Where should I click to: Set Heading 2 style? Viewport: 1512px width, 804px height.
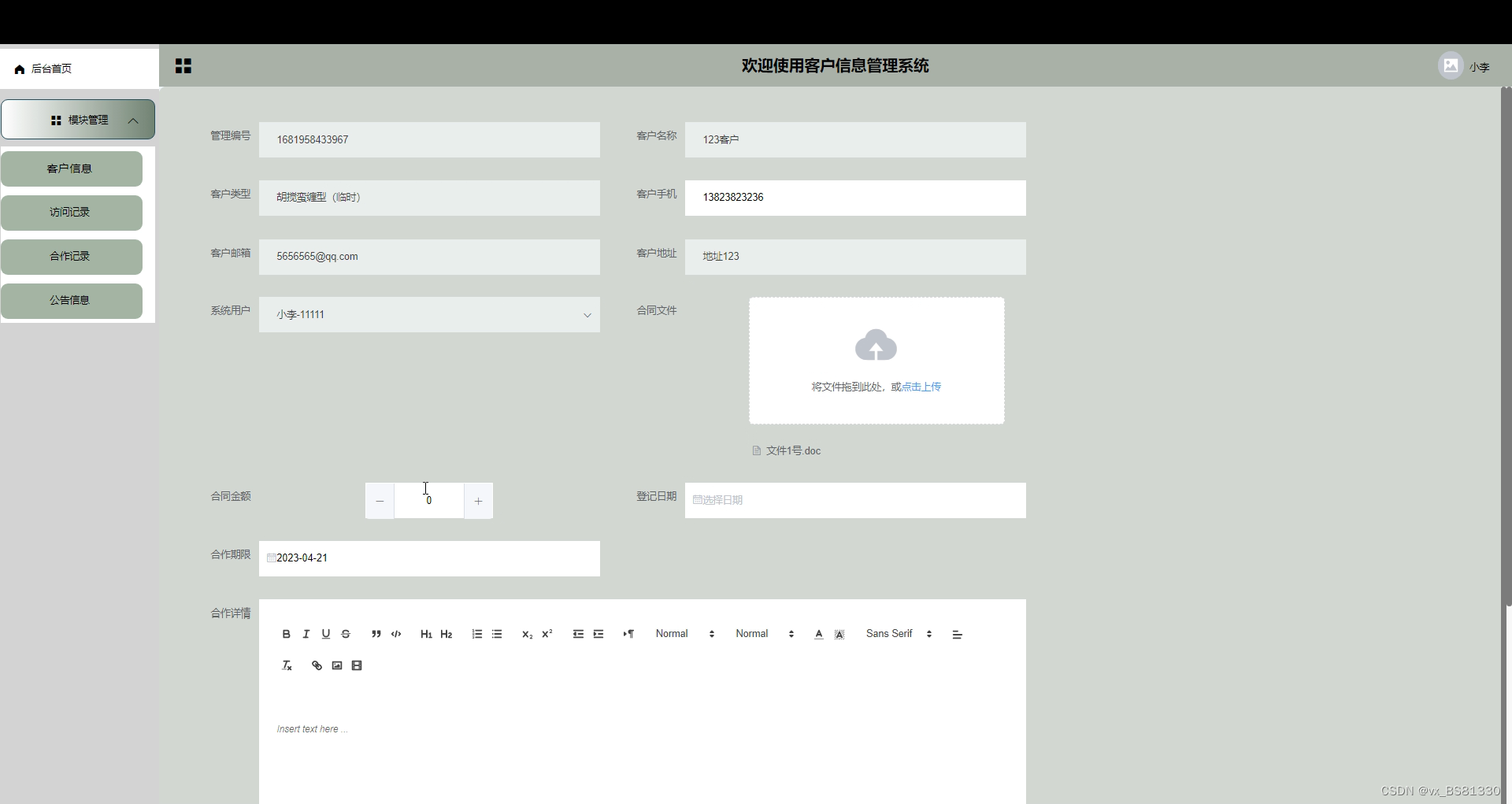(447, 634)
